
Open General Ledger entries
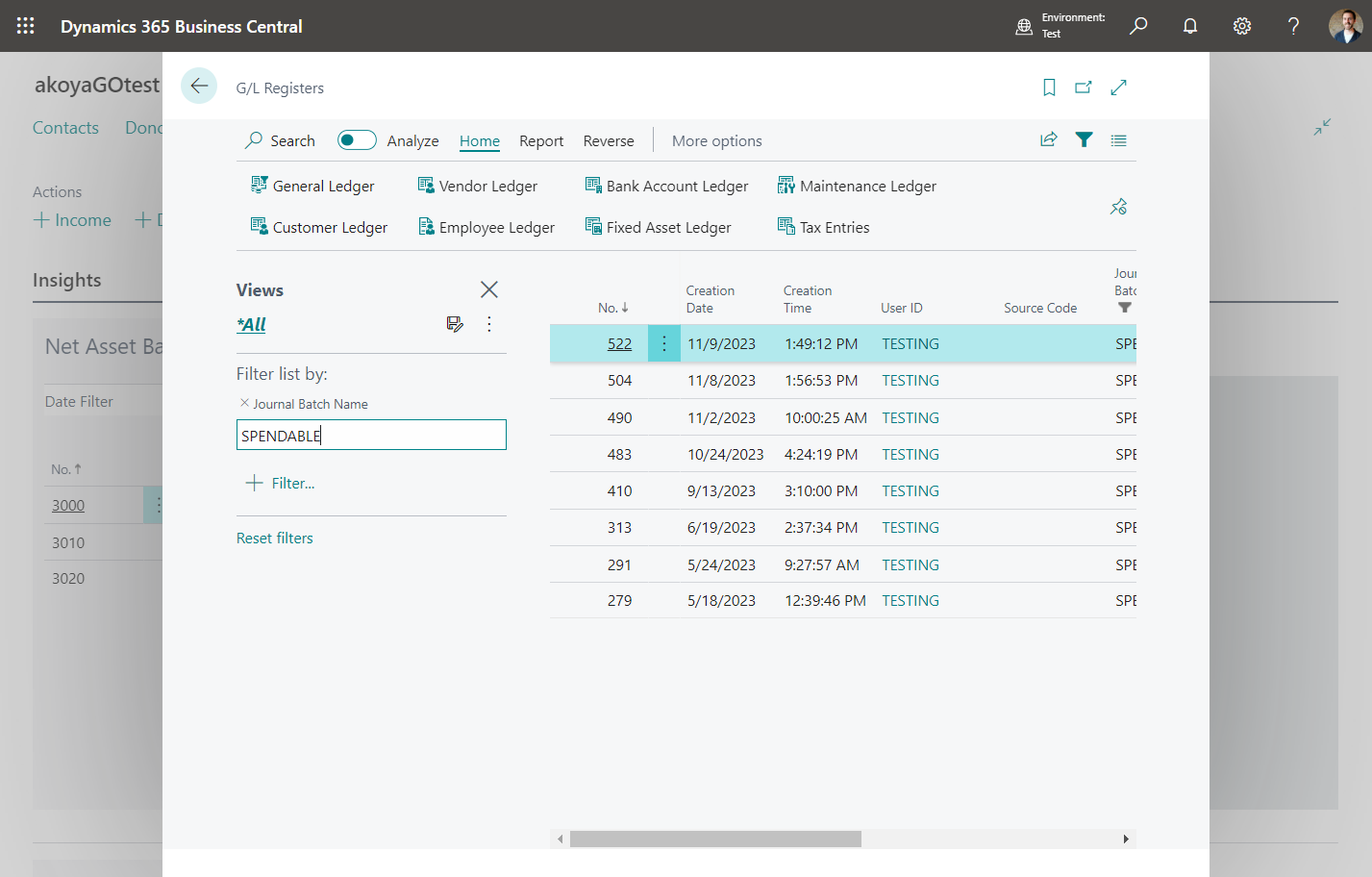(312, 186)
